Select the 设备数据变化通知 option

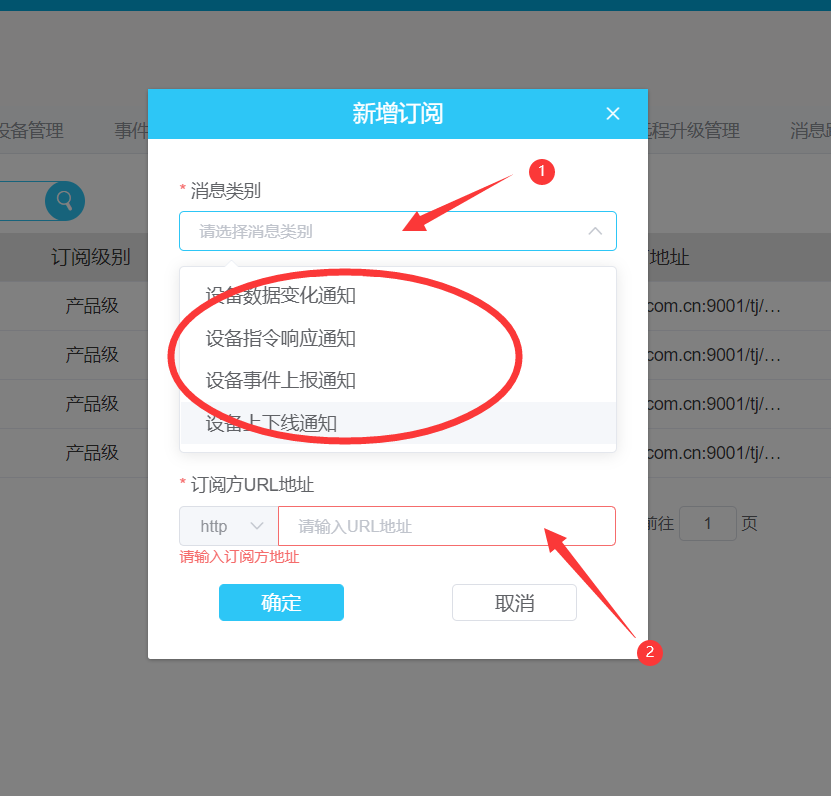[x=280, y=294]
